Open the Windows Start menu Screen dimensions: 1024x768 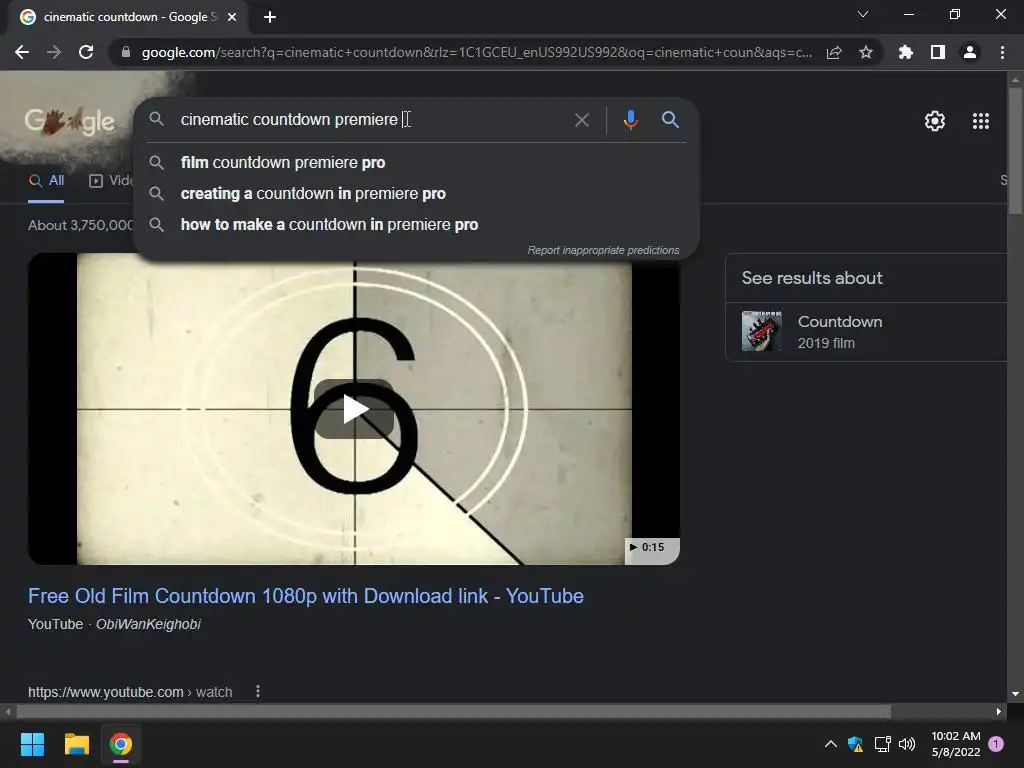32,744
